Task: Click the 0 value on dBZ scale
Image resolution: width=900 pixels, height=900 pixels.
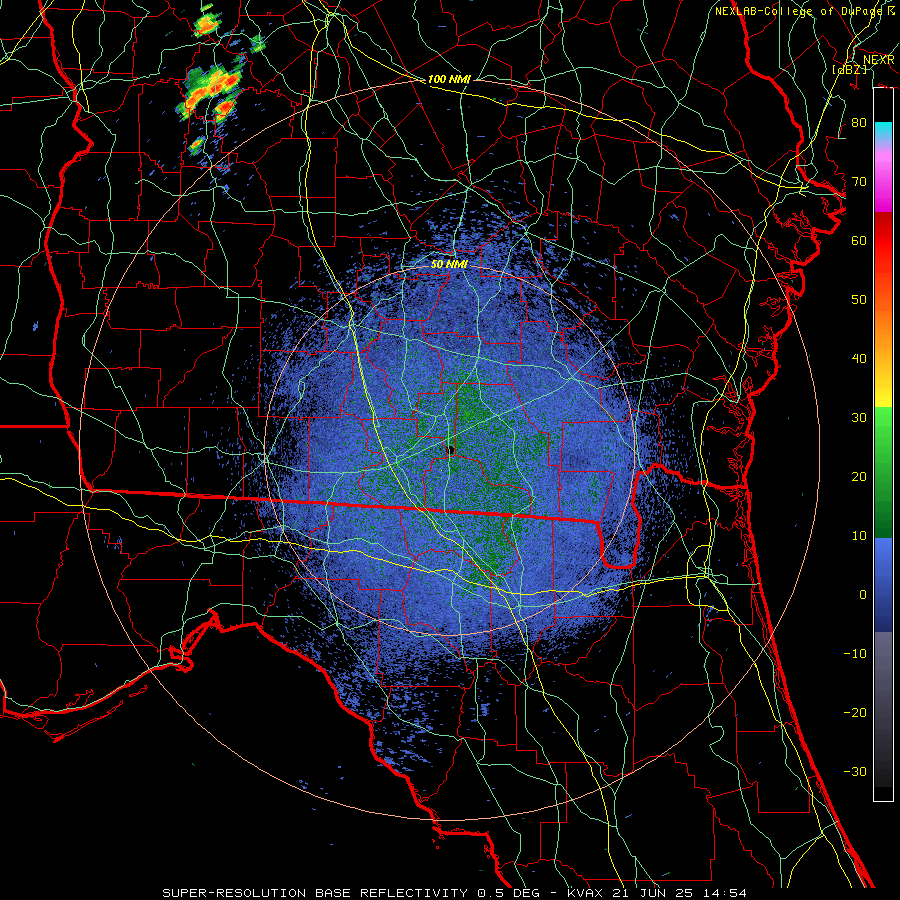Action: 863,595
